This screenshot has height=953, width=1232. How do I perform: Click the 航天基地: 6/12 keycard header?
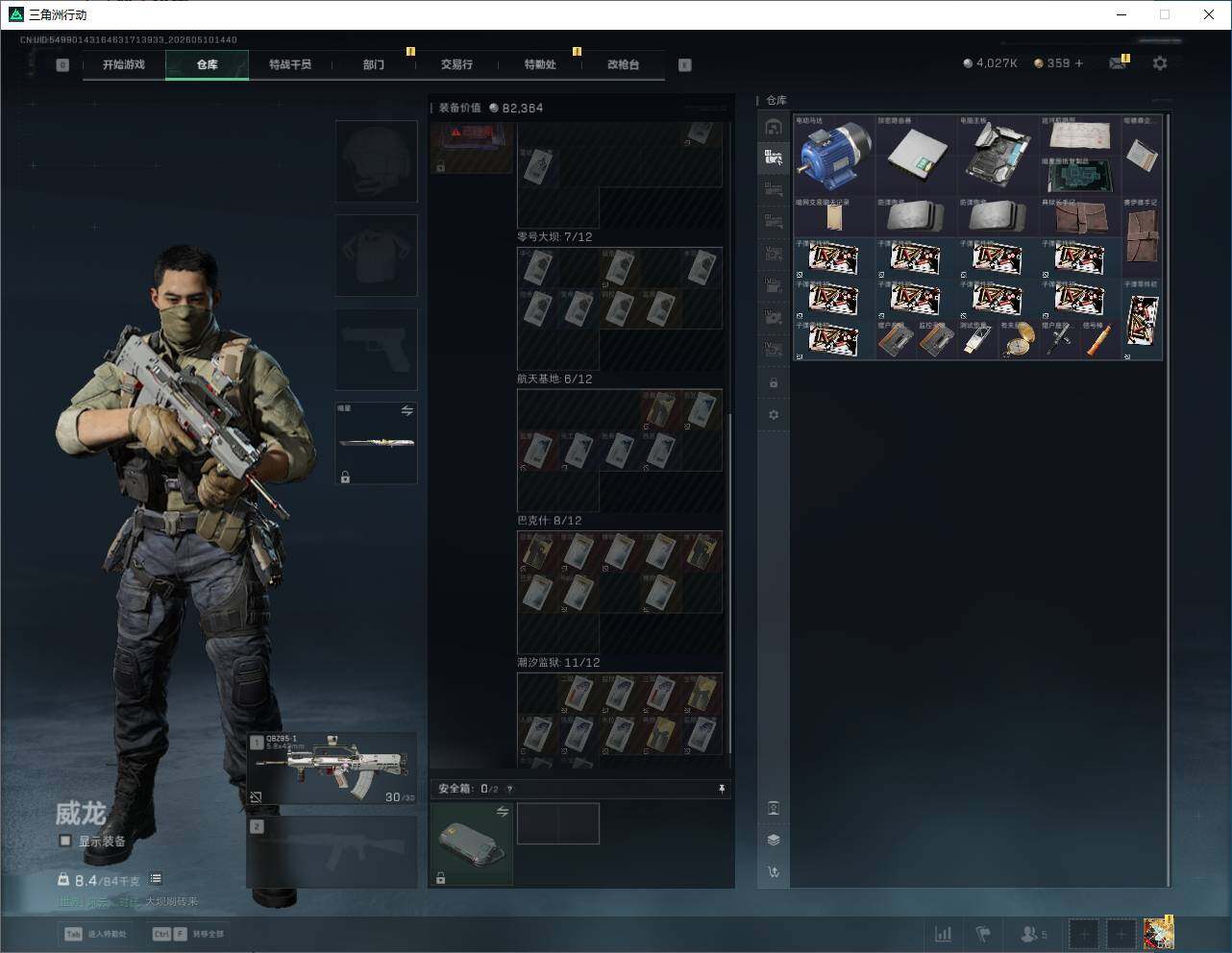pyautogui.click(x=554, y=379)
